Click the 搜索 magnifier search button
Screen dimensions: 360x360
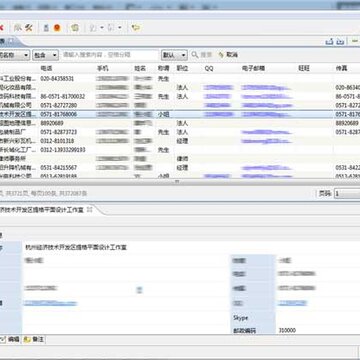[202, 55]
